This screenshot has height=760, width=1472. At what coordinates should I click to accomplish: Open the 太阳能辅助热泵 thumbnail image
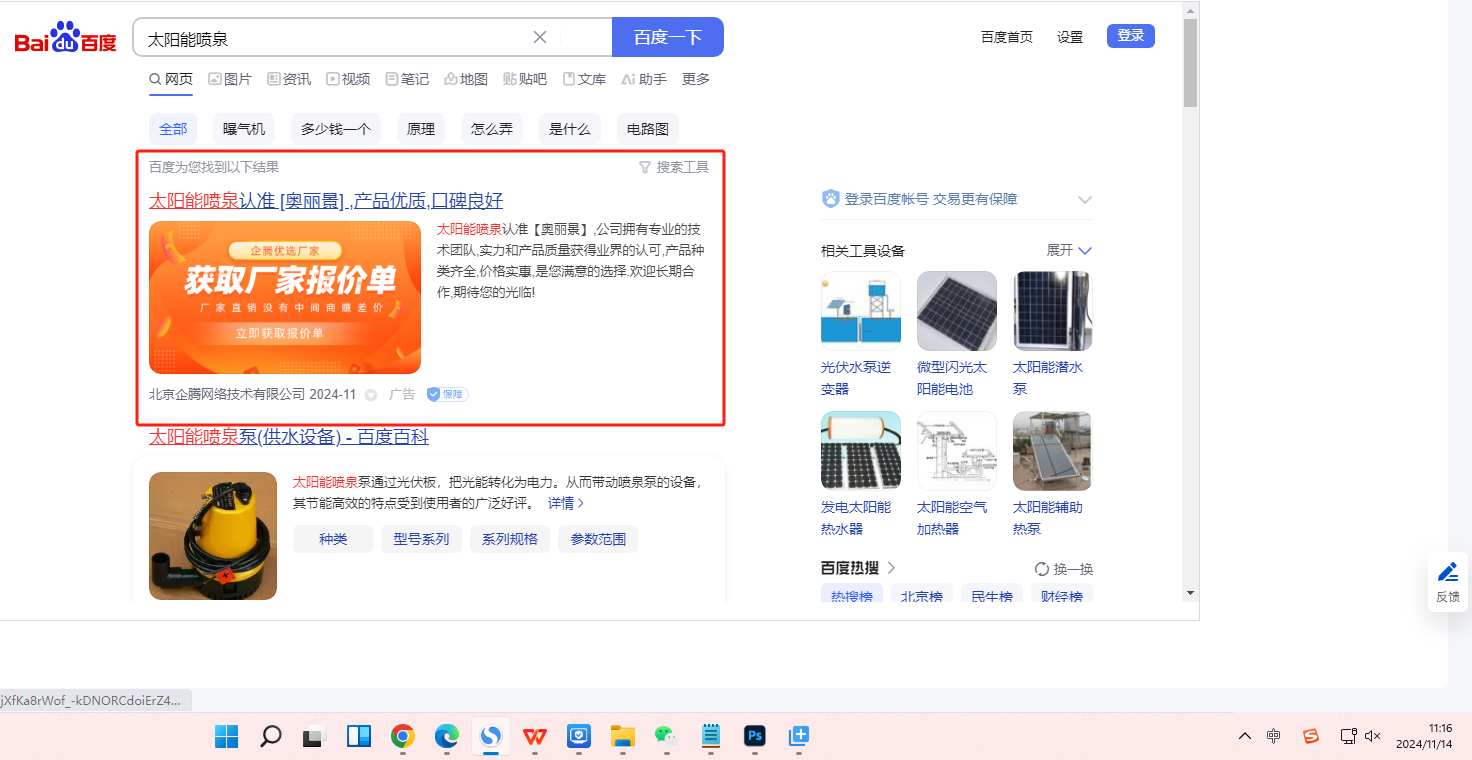click(x=1053, y=451)
